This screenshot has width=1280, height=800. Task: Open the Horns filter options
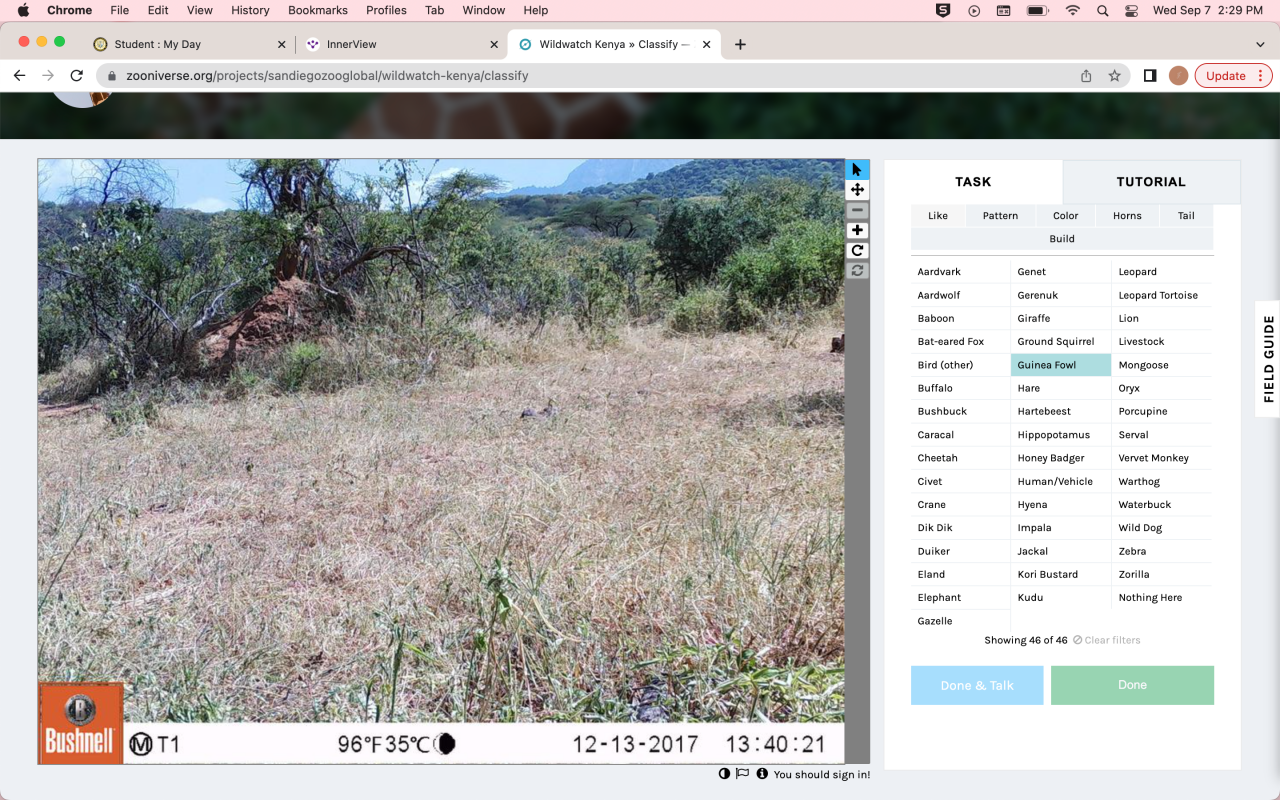(x=1127, y=216)
